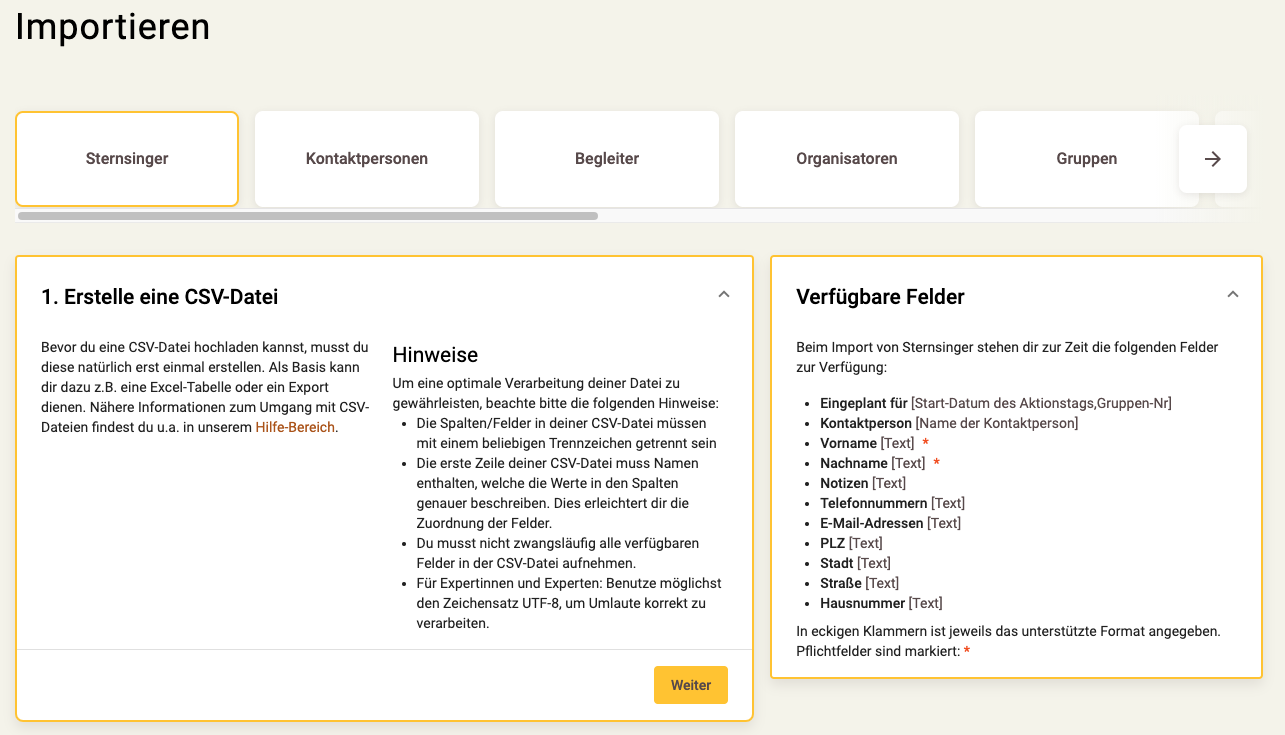The width and height of the screenshot is (1285, 735).
Task: Click the 'Pflichtfelder sind markiert' note
Action: tap(883, 651)
